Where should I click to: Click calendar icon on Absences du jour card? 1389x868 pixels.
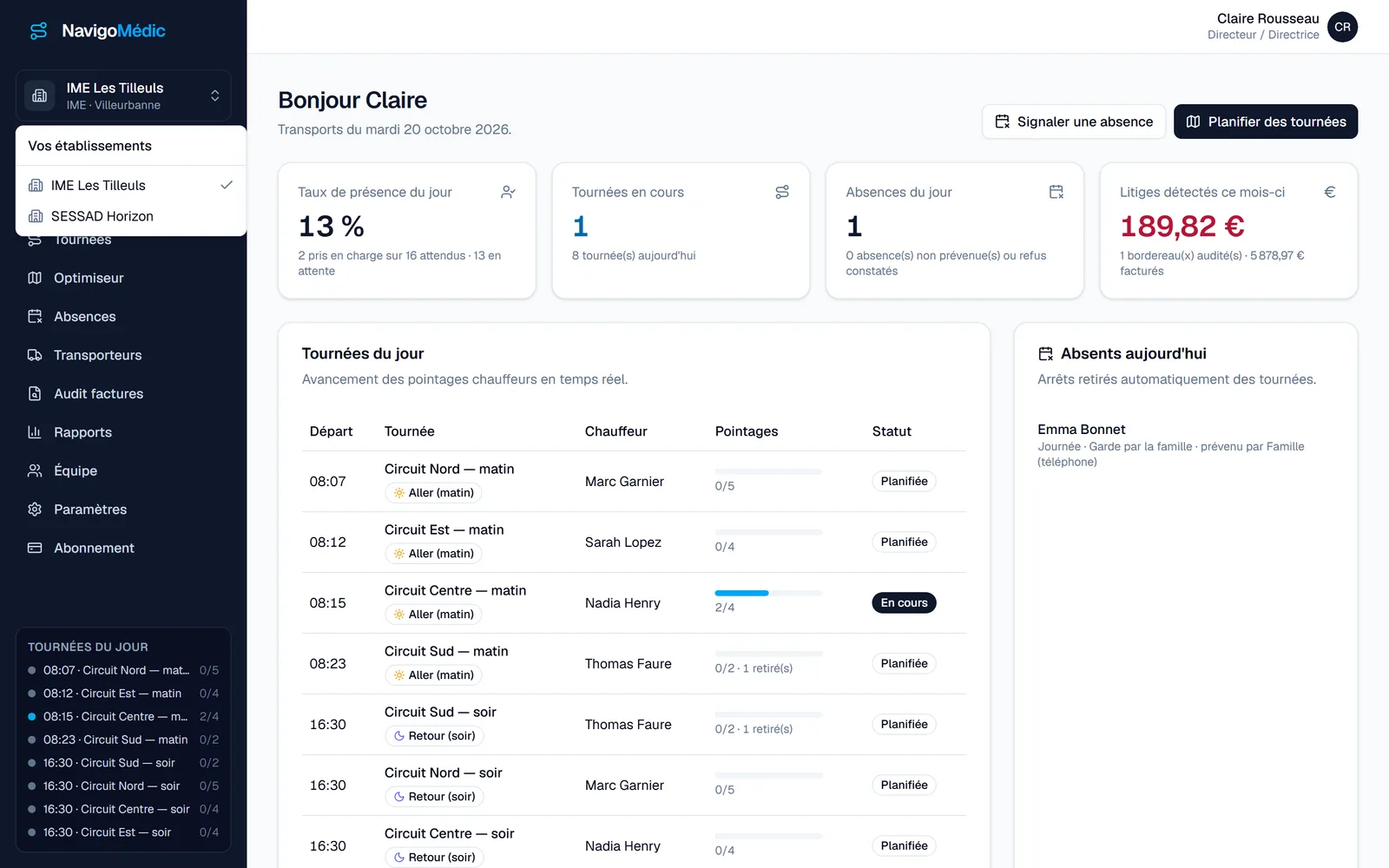point(1057,192)
